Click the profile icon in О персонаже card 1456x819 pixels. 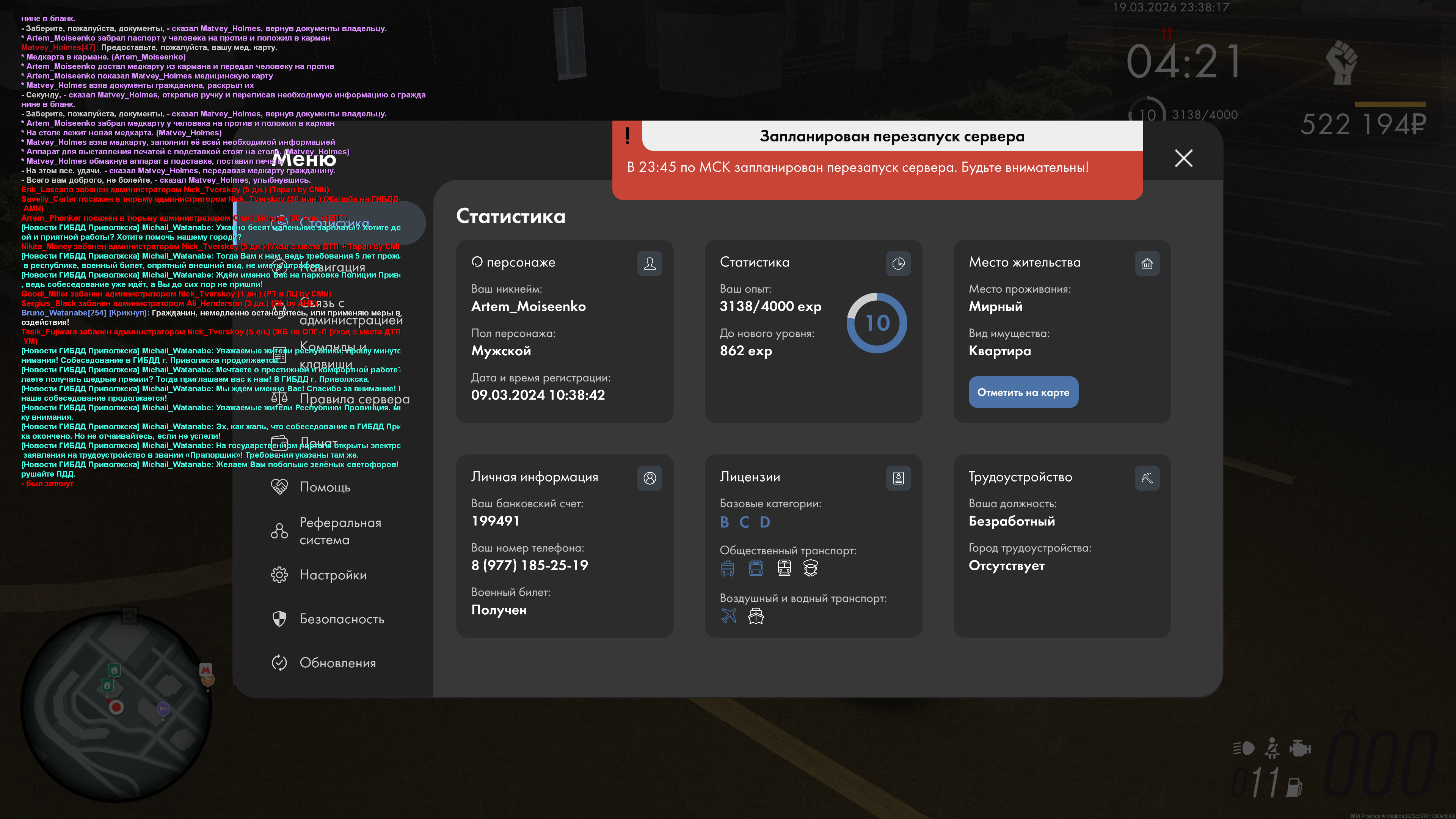point(650,264)
